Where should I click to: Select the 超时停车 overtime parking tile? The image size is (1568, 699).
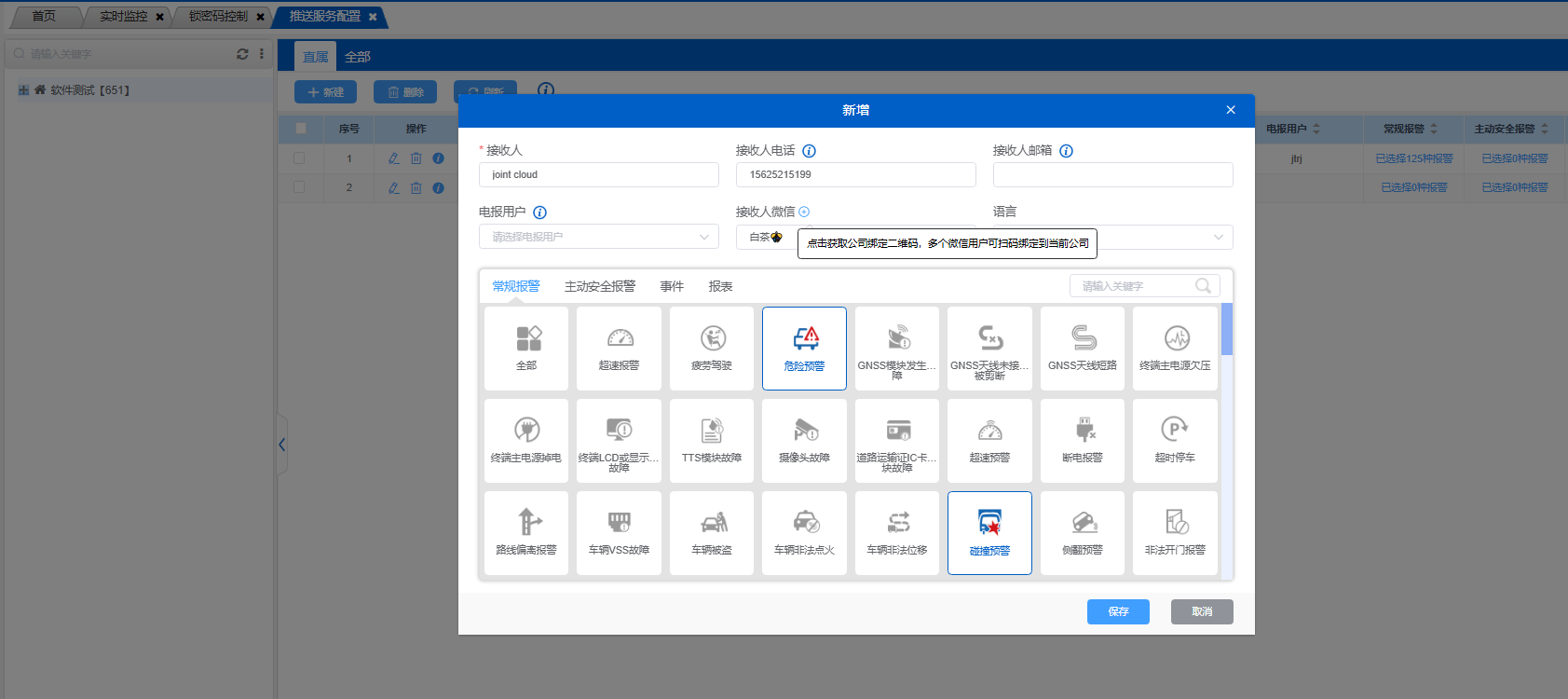1175,441
